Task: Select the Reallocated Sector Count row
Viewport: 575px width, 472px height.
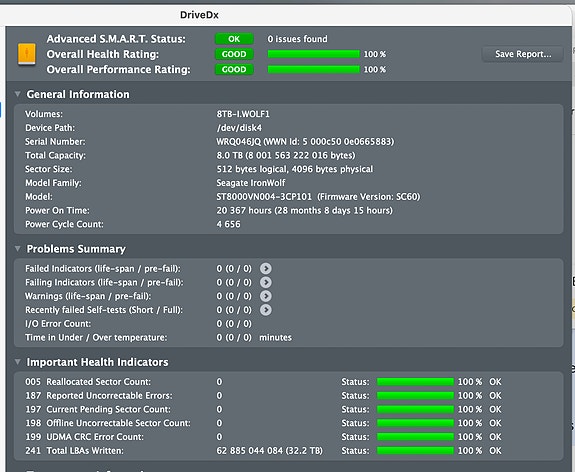Action: [288, 382]
